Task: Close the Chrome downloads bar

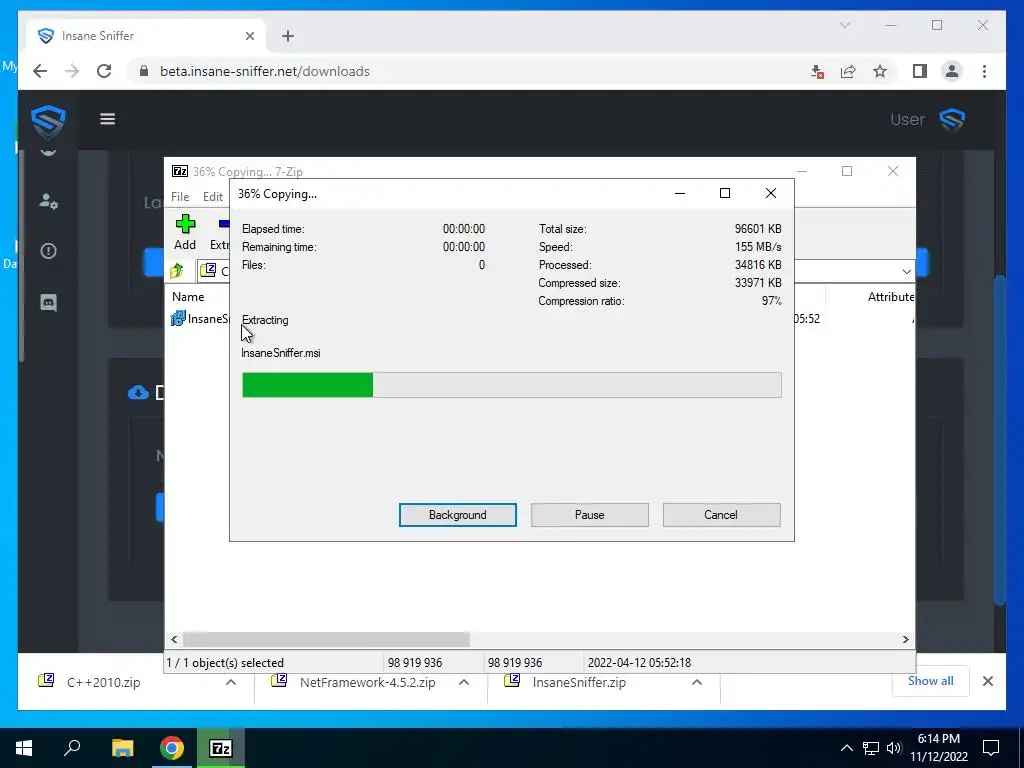Action: [x=987, y=681]
